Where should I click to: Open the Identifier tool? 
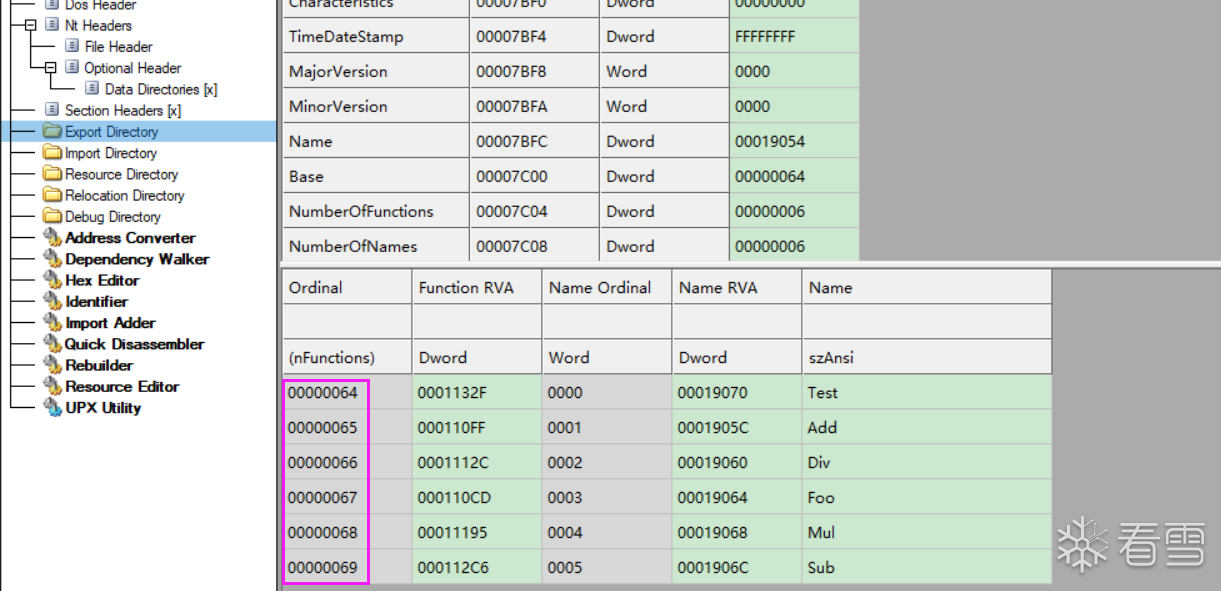point(97,301)
